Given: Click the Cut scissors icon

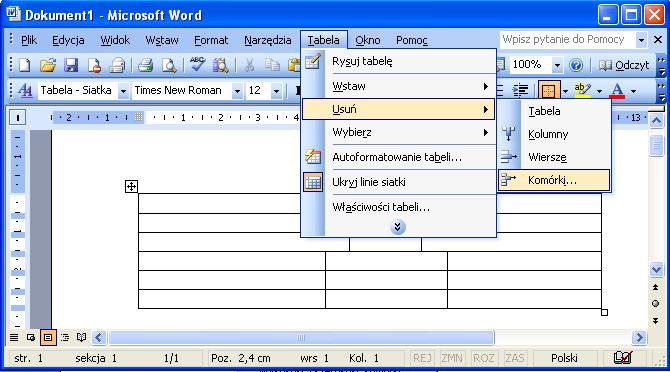Looking at the screenshot, I should coord(249,65).
